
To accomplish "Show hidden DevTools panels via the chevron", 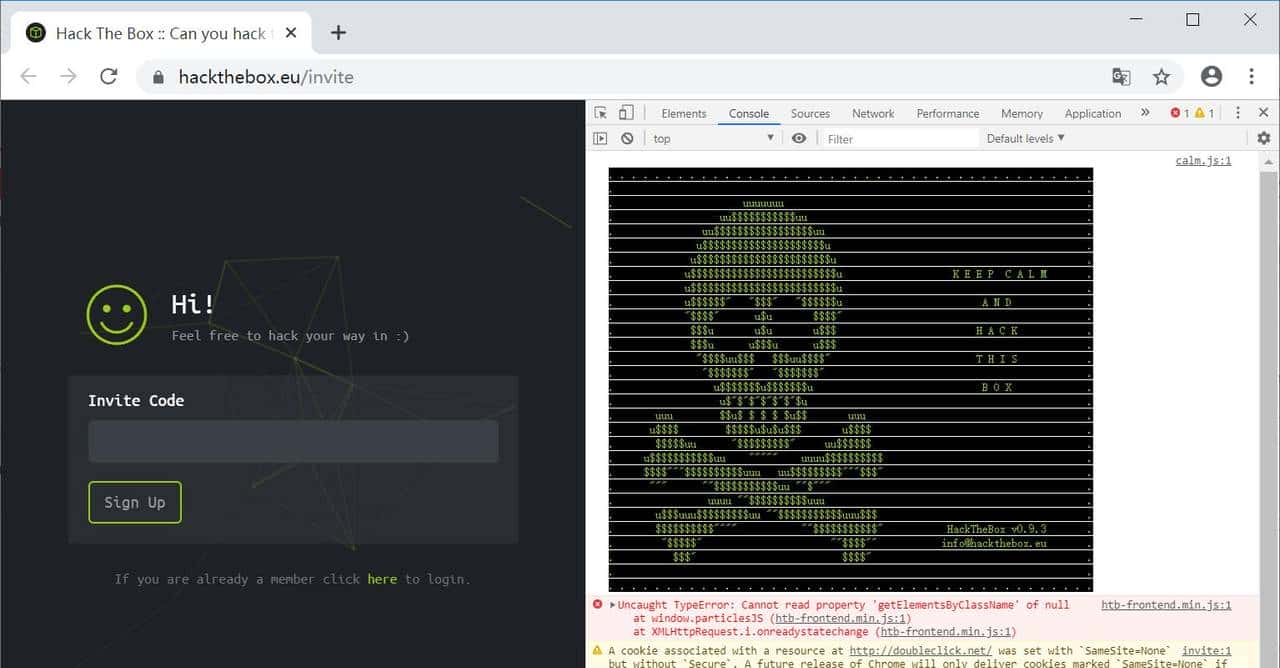I will 1145,112.
